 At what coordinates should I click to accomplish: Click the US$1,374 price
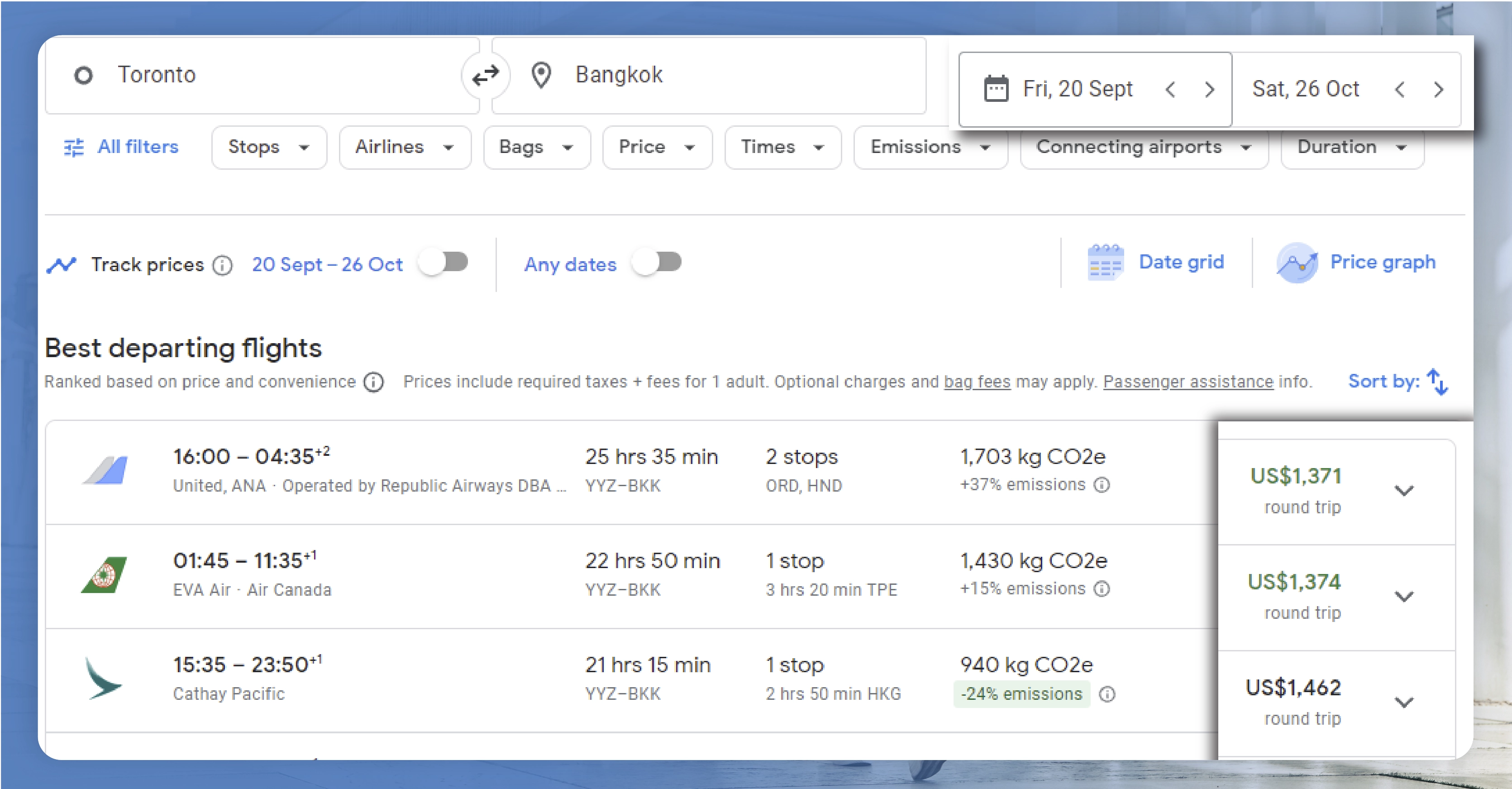click(x=1294, y=581)
